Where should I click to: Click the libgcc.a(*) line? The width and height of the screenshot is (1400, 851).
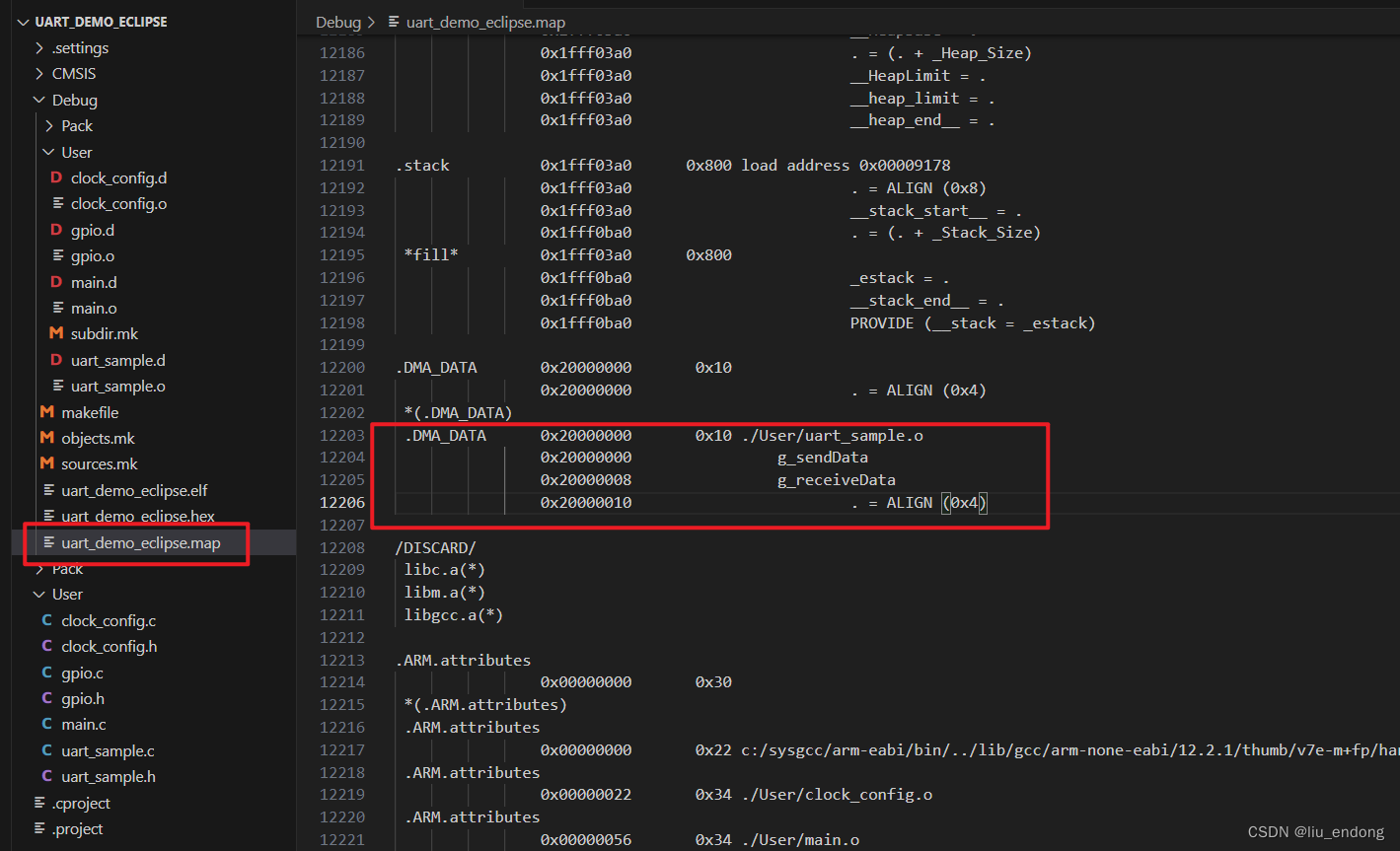[454, 615]
